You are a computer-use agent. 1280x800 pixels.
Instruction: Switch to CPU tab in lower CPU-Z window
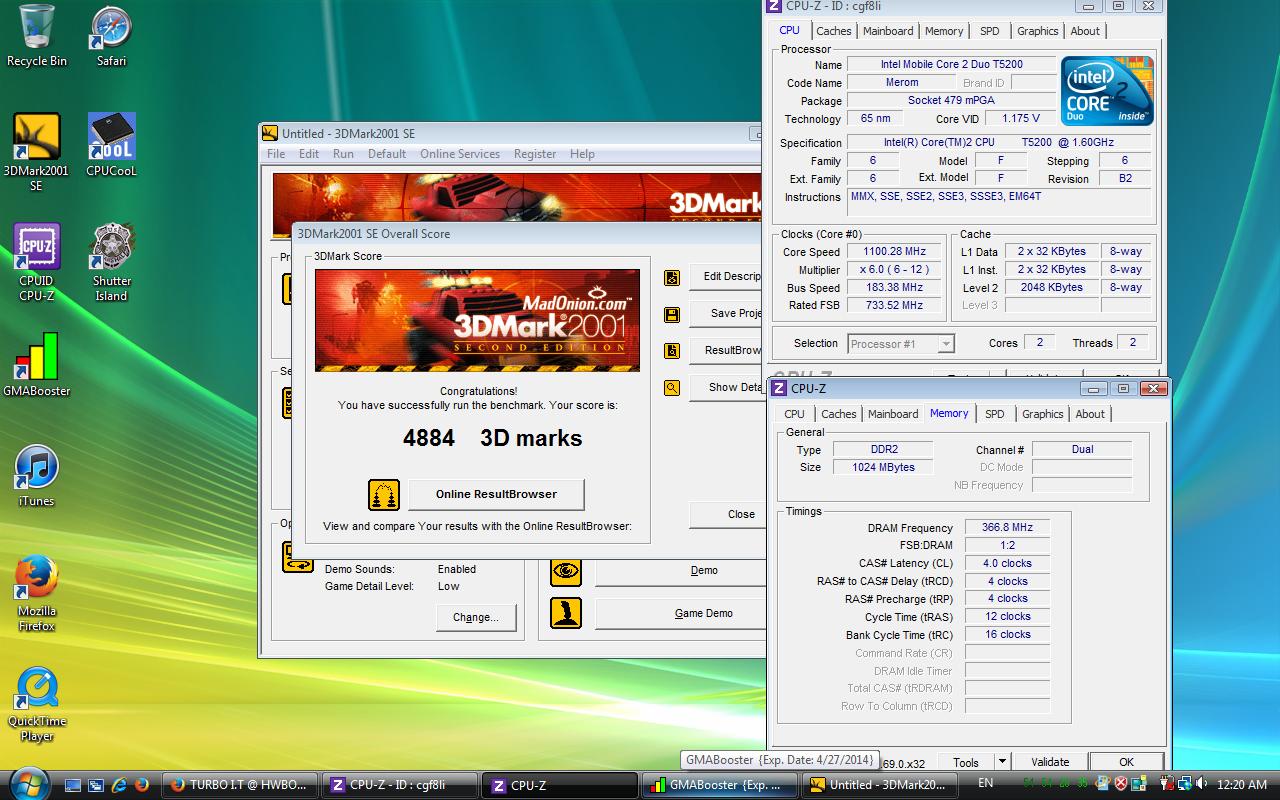(794, 414)
